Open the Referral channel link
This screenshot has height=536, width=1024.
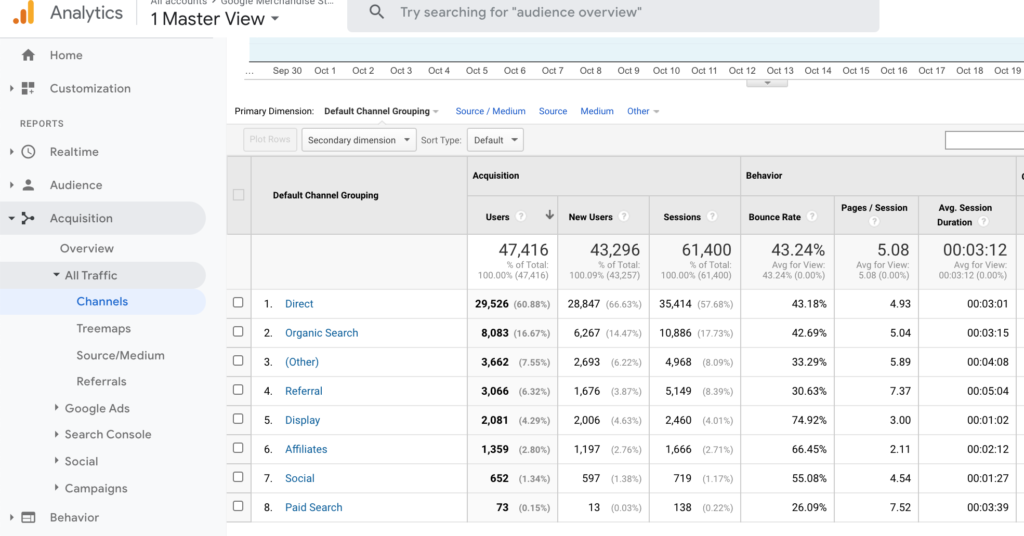point(303,391)
